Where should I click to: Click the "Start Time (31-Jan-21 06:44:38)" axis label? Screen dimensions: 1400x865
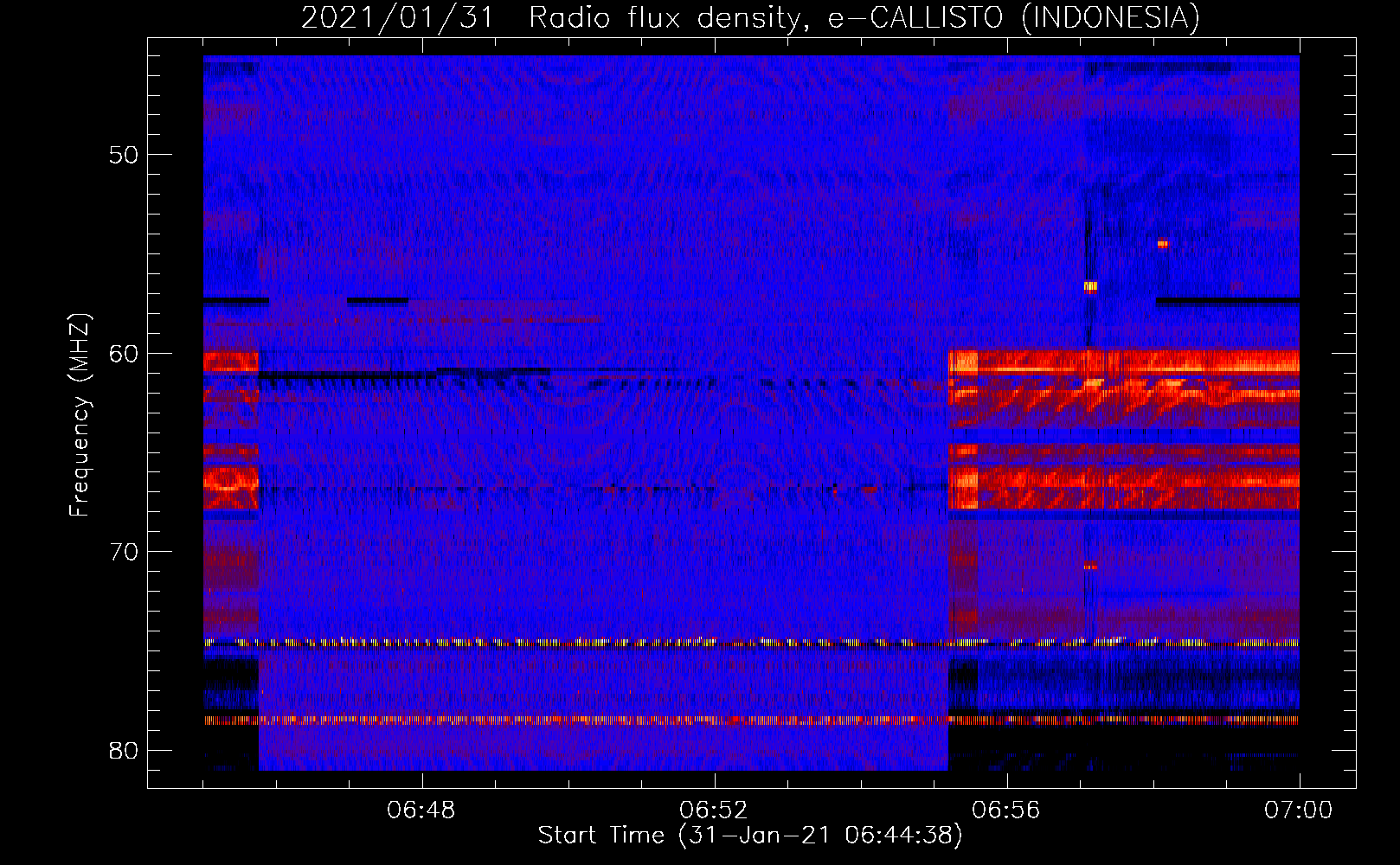[x=750, y=836]
